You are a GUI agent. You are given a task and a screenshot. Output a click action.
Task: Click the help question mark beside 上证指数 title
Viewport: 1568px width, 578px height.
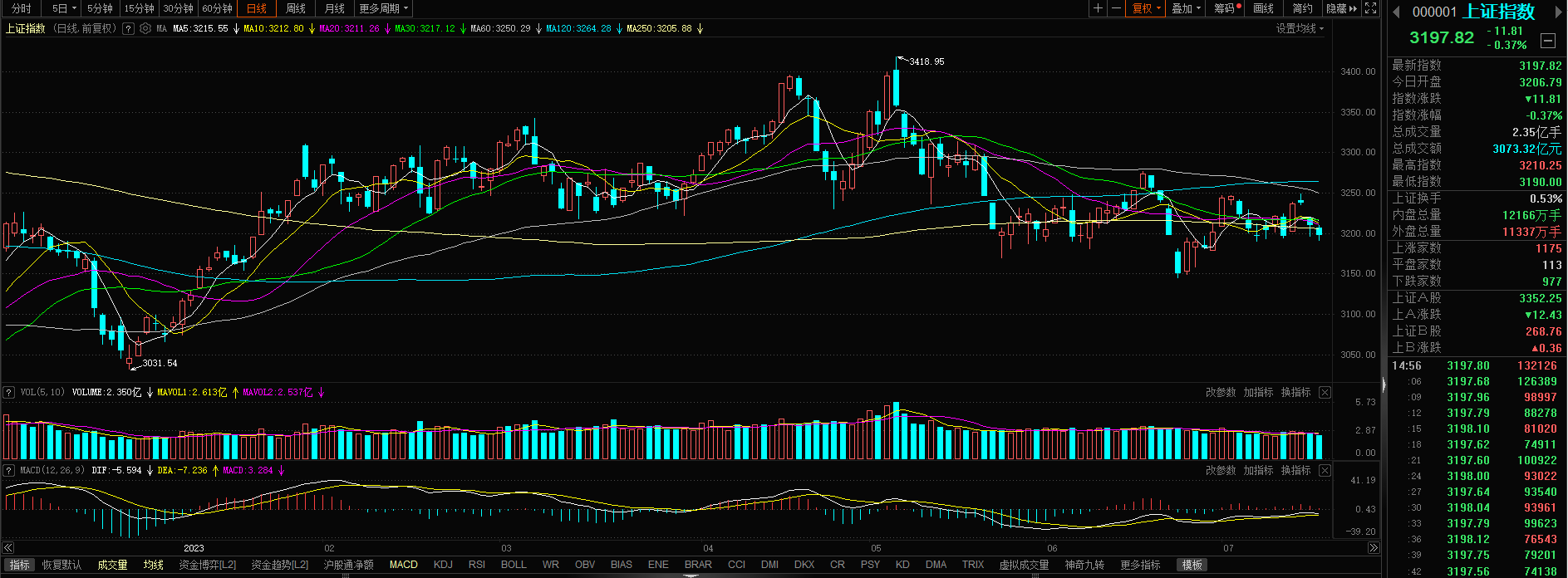(128, 28)
